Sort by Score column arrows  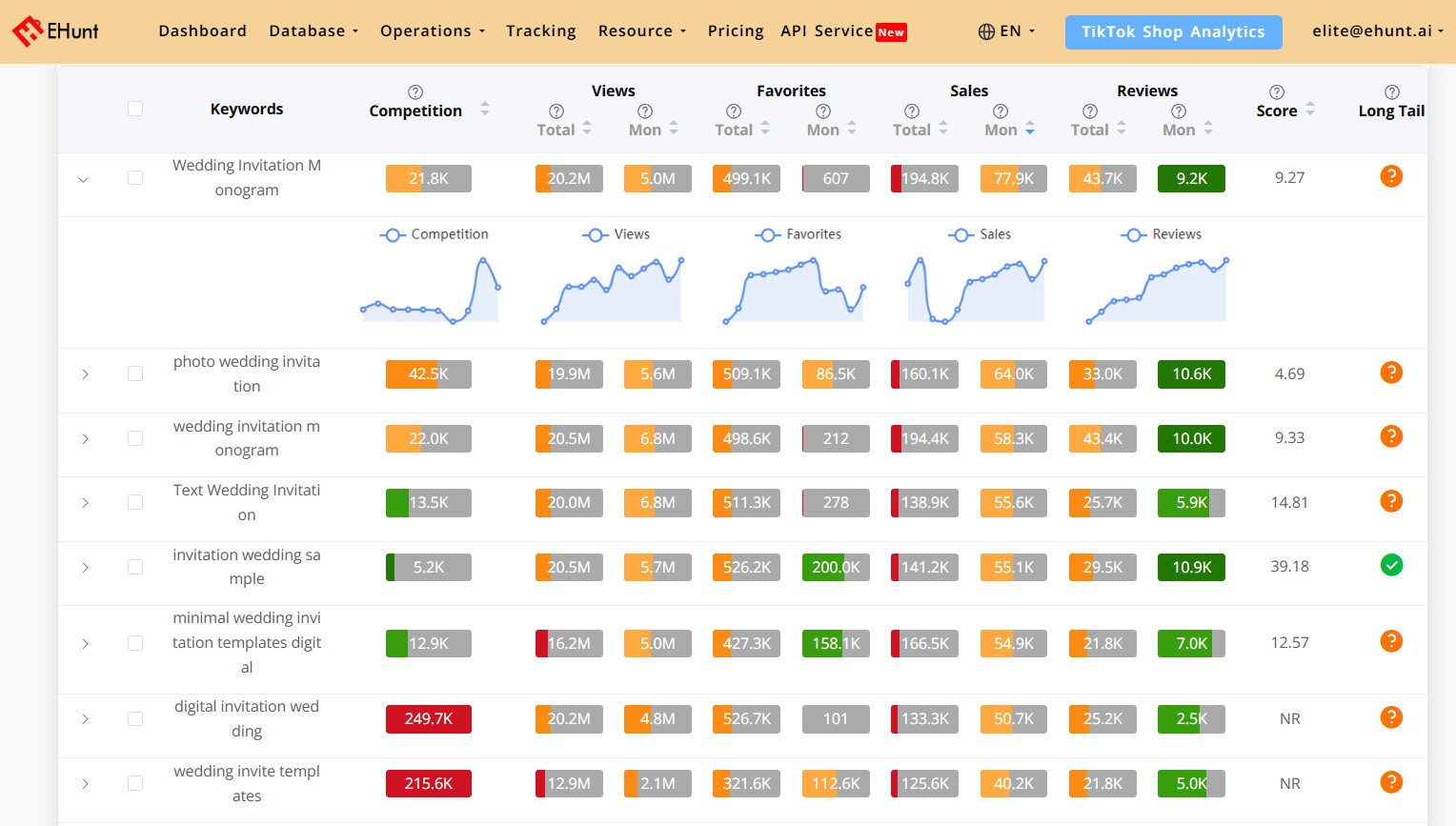click(1310, 109)
